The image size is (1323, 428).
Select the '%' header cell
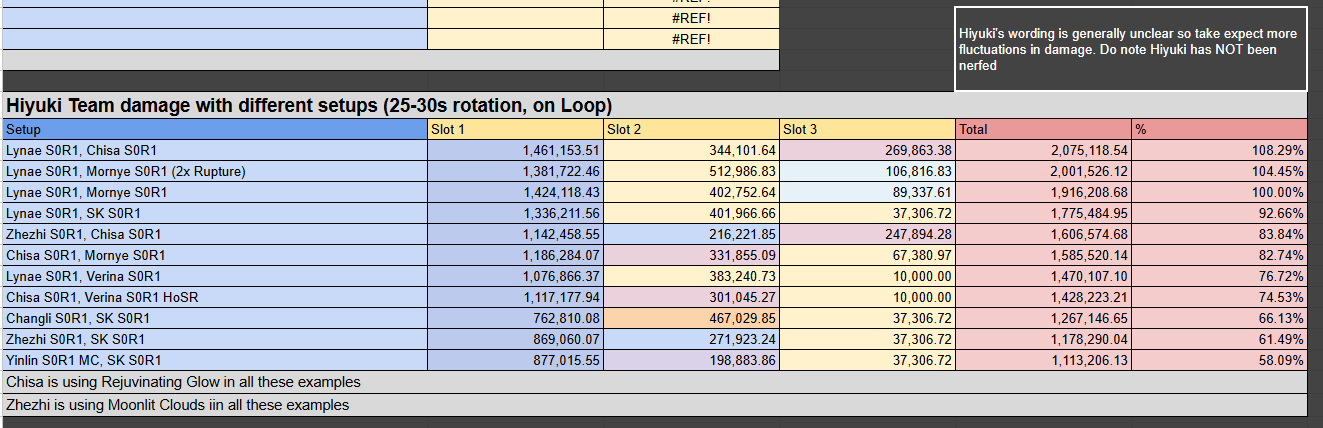click(x=1219, y=129)
